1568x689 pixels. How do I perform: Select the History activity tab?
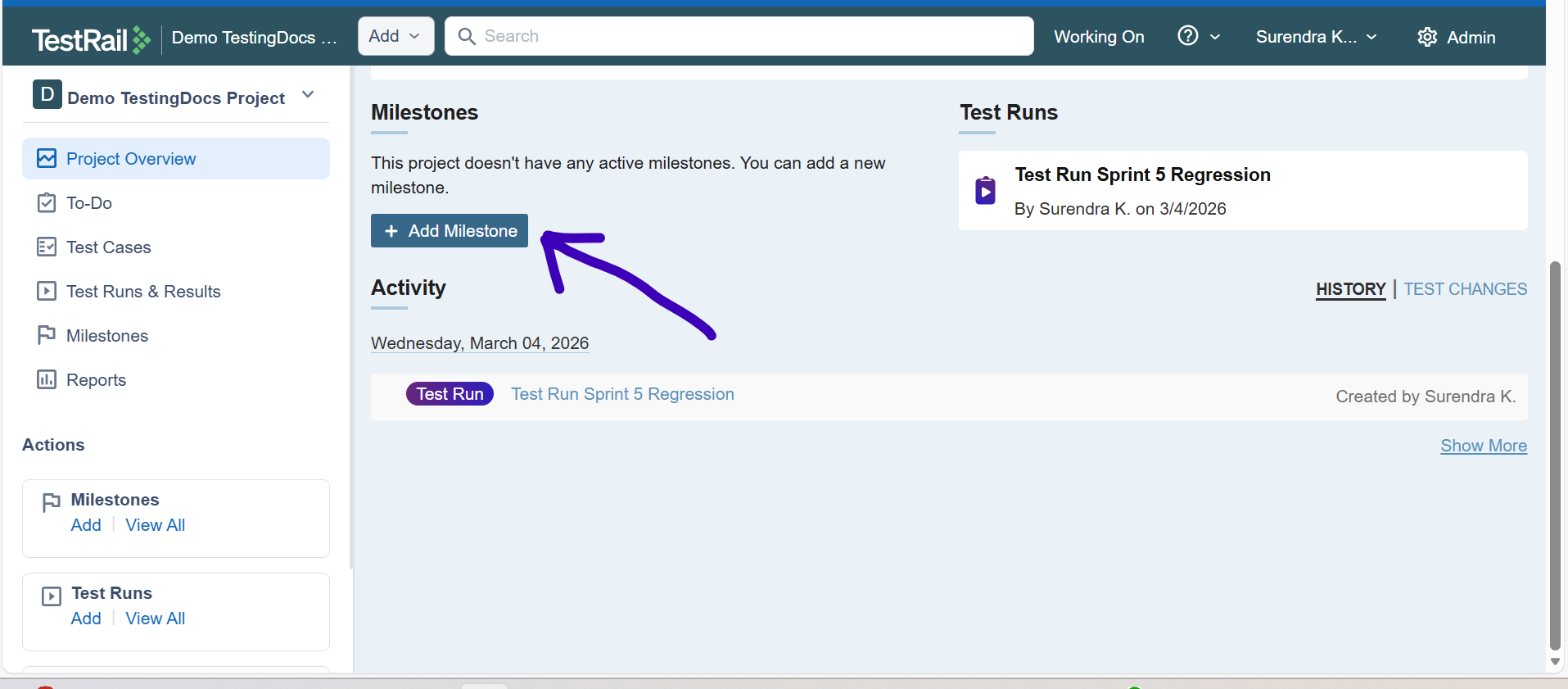(1350, 289)
